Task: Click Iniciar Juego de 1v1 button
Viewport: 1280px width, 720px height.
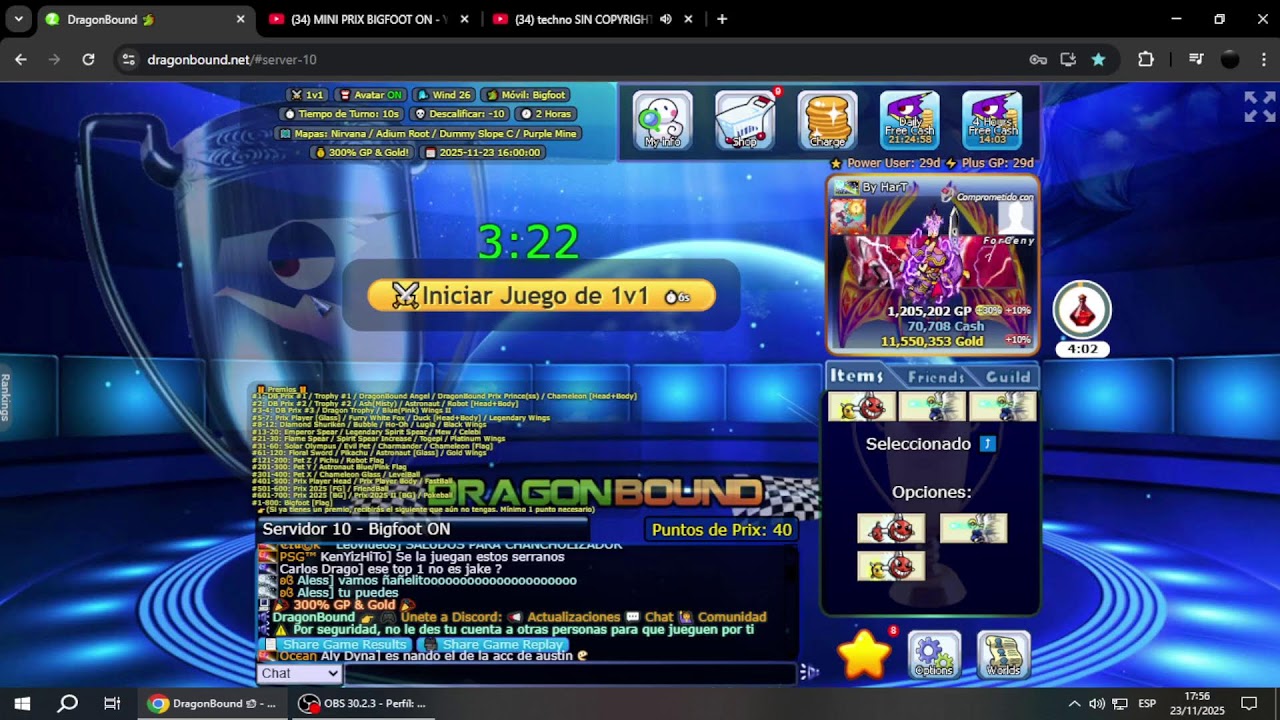Action: (541, 295)
